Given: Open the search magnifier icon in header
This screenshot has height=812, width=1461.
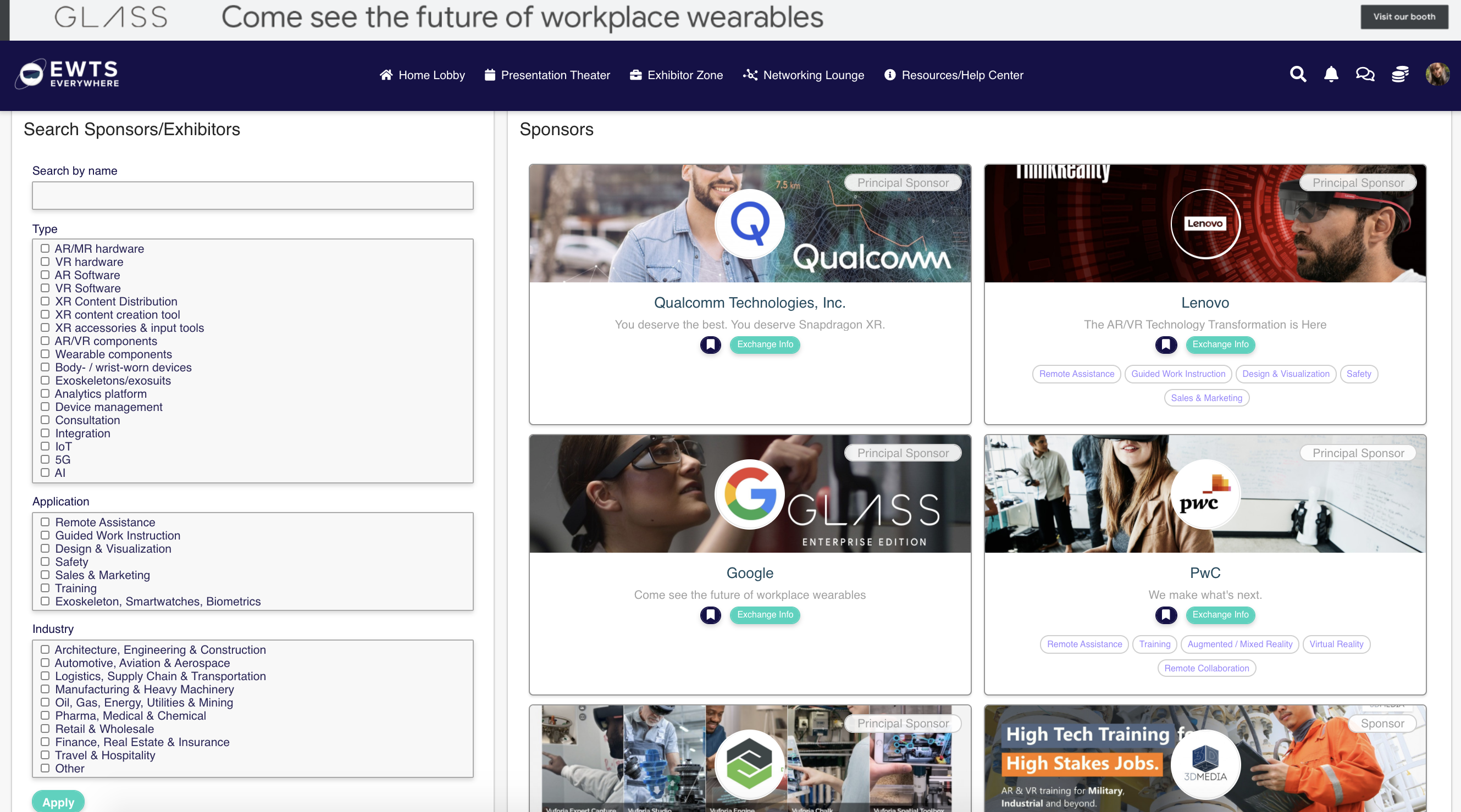Looking at the screenshot, I should coord(1298,74).
